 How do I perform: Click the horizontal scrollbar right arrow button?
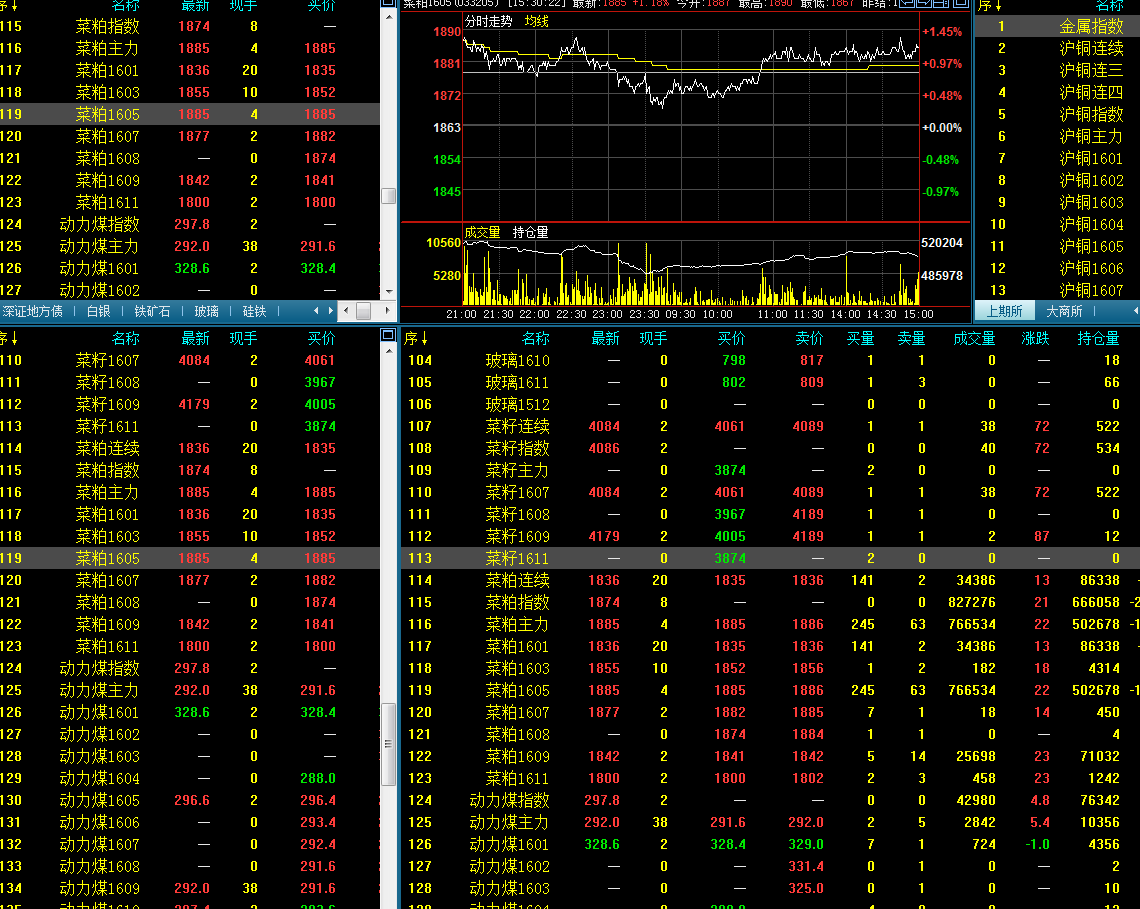click(x=390, y=311)
